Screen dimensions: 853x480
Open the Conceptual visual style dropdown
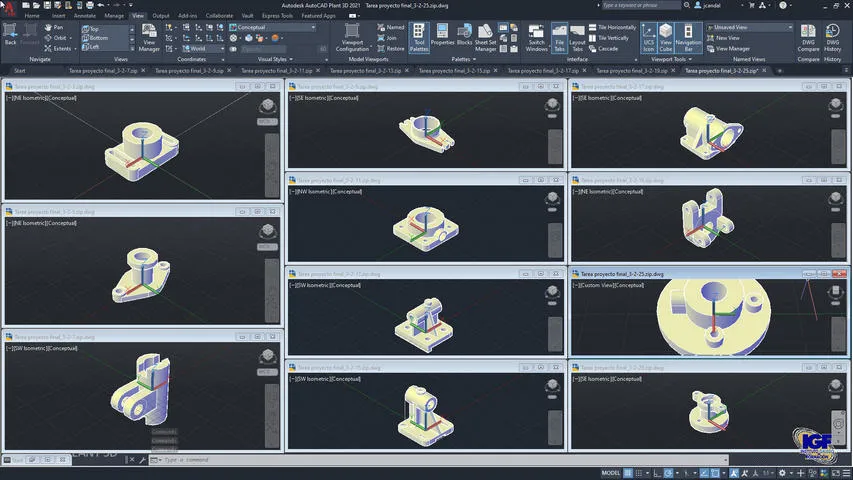point(272,27)
